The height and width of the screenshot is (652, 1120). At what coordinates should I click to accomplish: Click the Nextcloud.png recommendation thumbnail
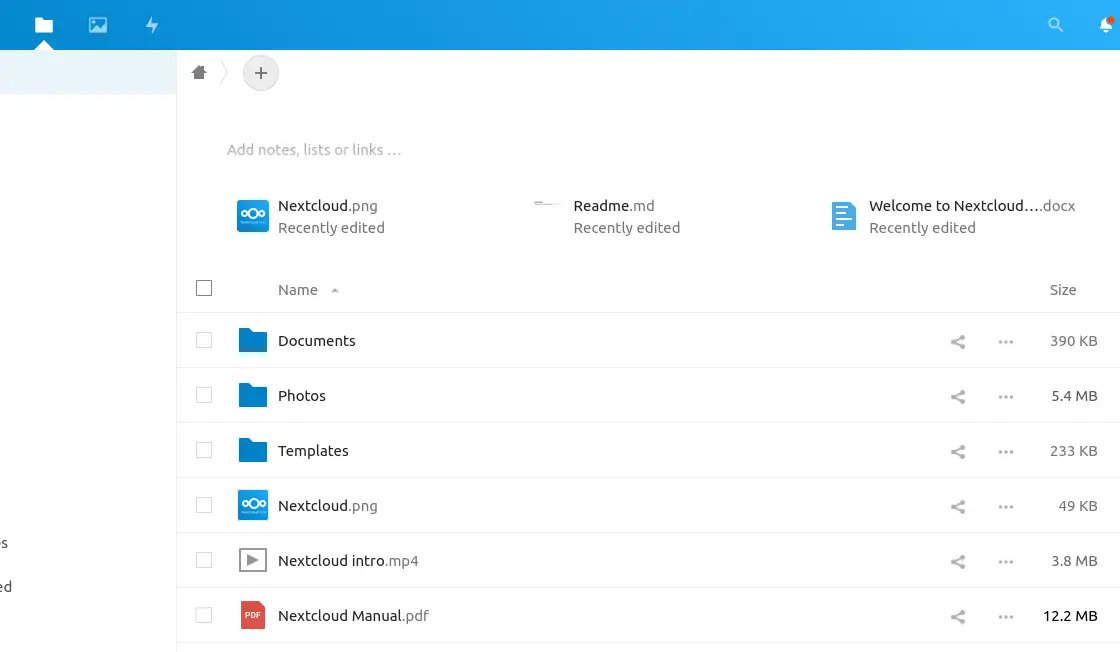click(x=253, y=216)
